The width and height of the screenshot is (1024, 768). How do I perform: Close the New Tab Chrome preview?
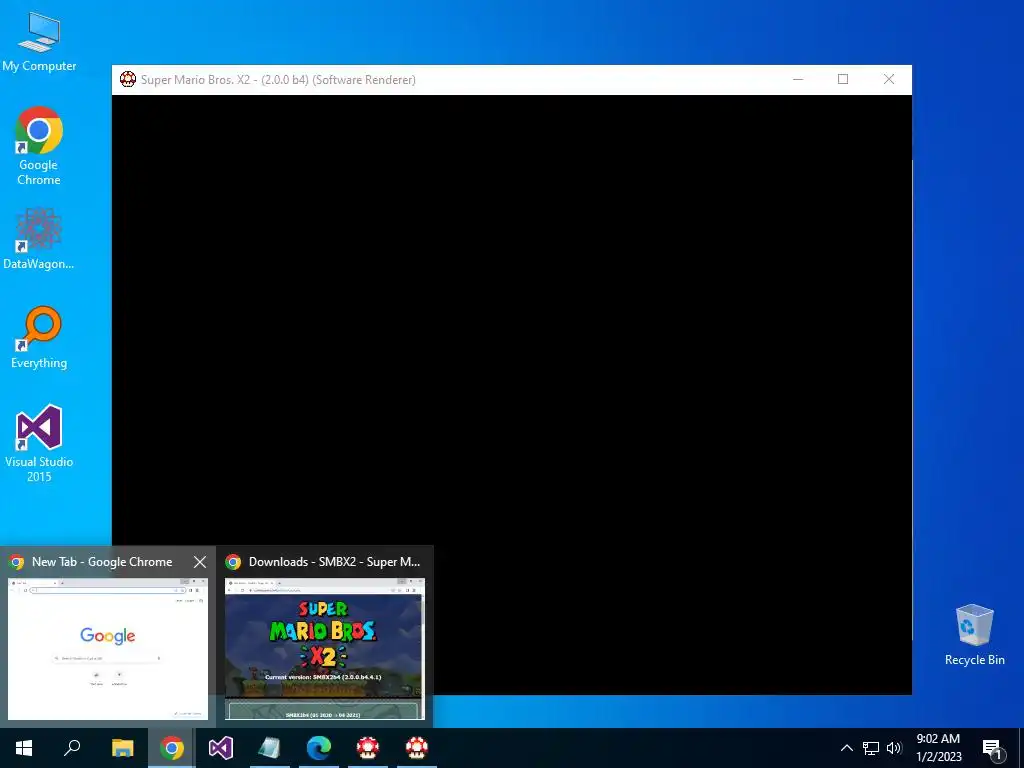coord(200,562)
